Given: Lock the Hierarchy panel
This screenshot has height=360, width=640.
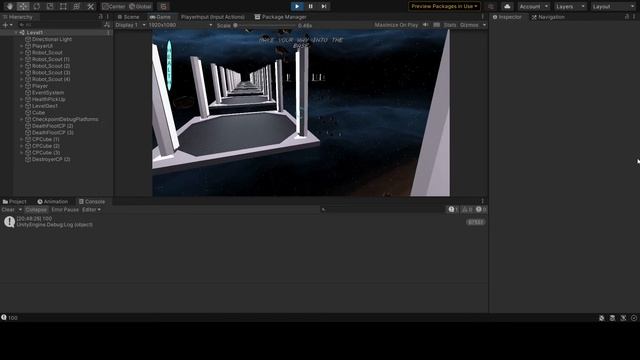Looking at the screenshot, I should coord(101,17).
